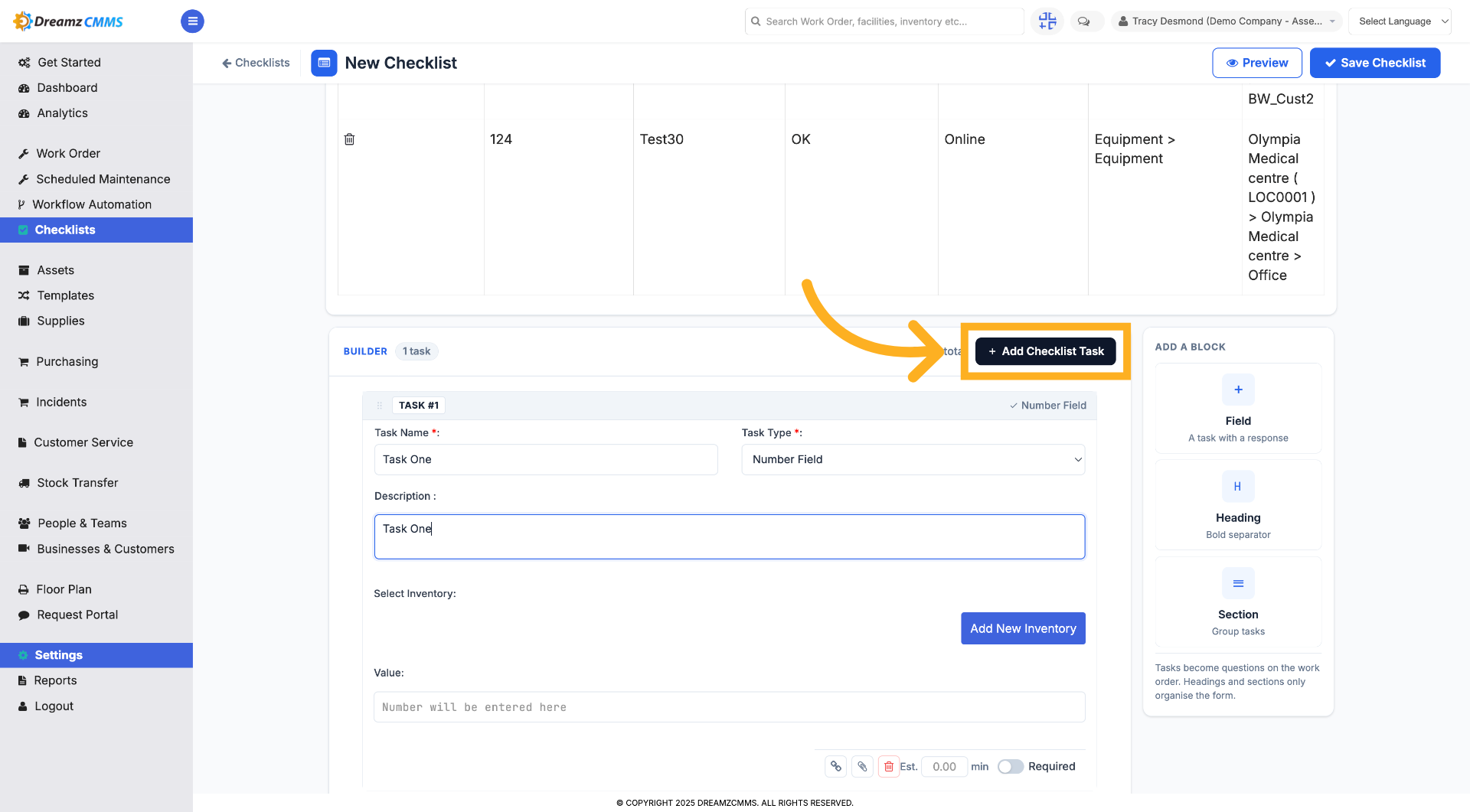Click the New Checklist page icon

click(324, 63)
